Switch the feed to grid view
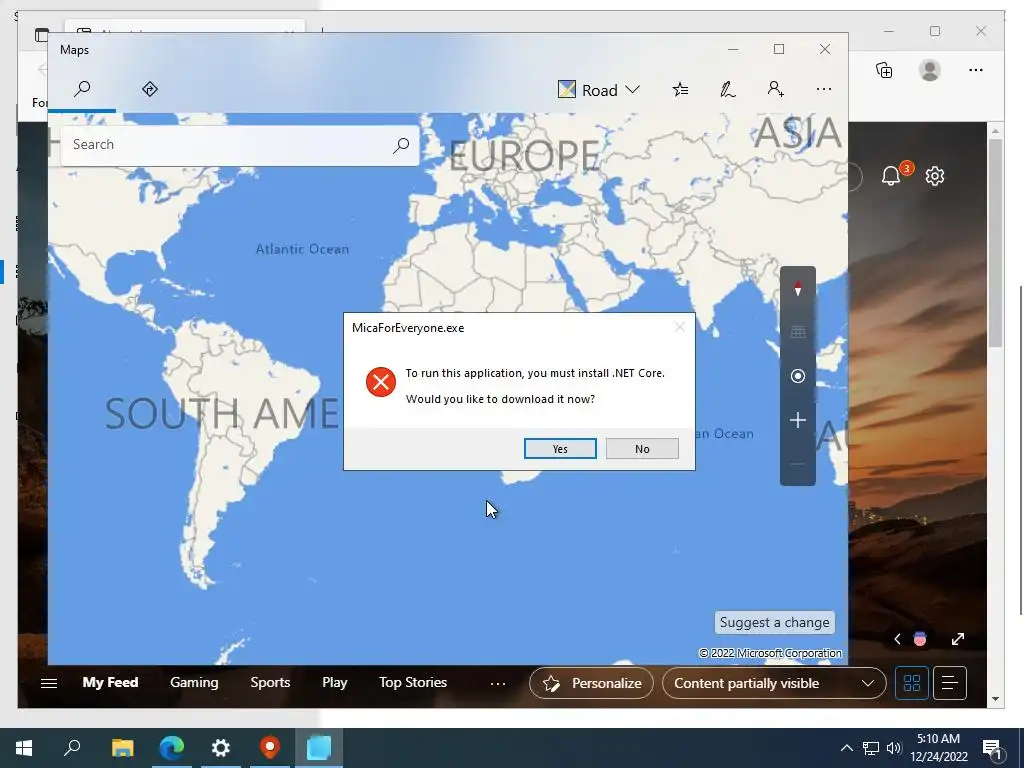Viewport: 1024px width, 768px height. [x=912, y=683]
